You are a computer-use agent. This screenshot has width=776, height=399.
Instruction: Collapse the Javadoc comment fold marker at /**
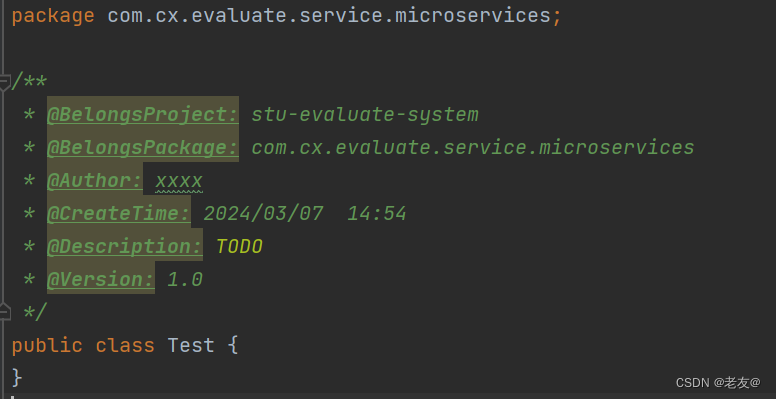tap(4, 82)
